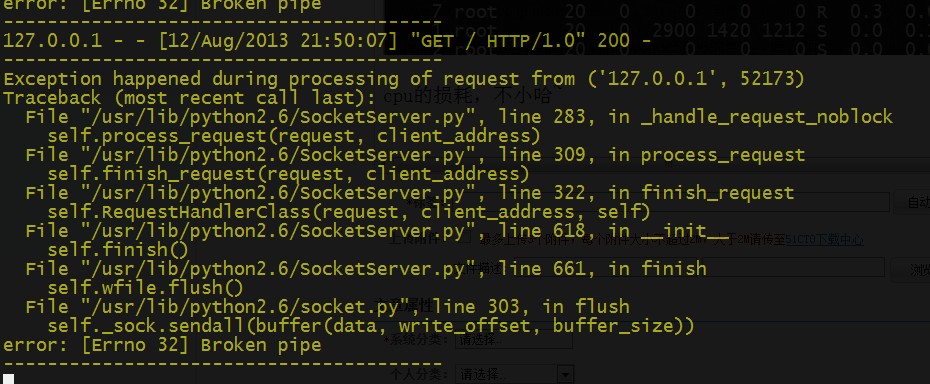Expand the 个人分类 dropdown arrow

click(x=566, y=375)
